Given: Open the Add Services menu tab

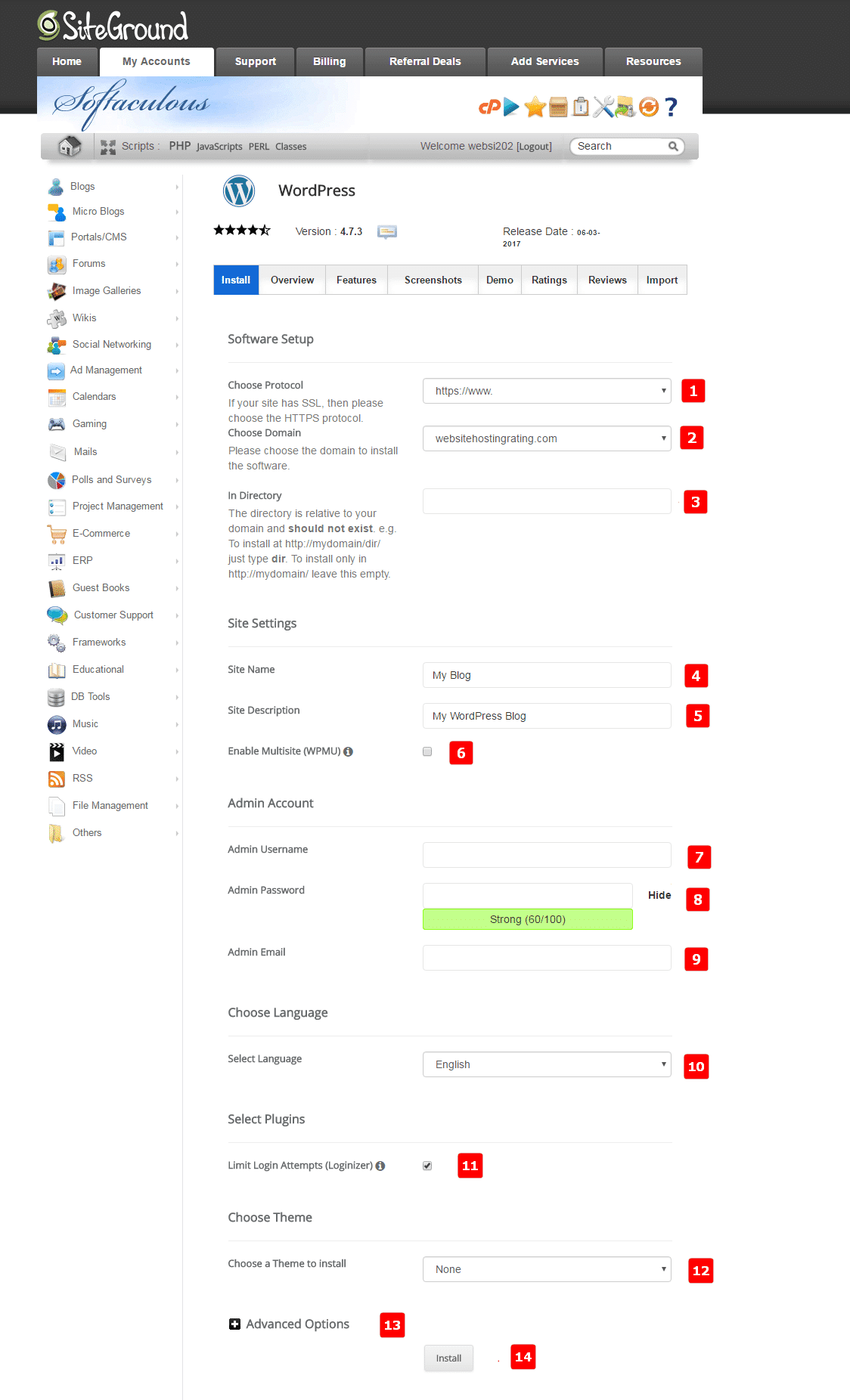Looking at the screenshot, I should click(x=544, y=61).
